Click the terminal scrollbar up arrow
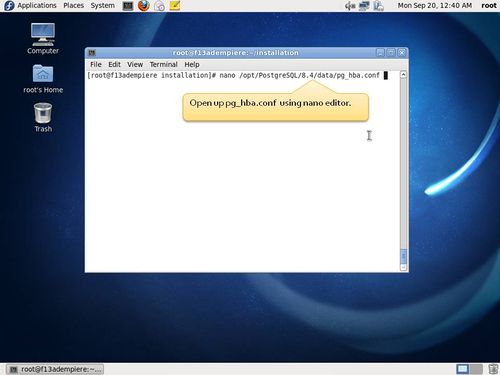500x375 pixels. point(403,75)
